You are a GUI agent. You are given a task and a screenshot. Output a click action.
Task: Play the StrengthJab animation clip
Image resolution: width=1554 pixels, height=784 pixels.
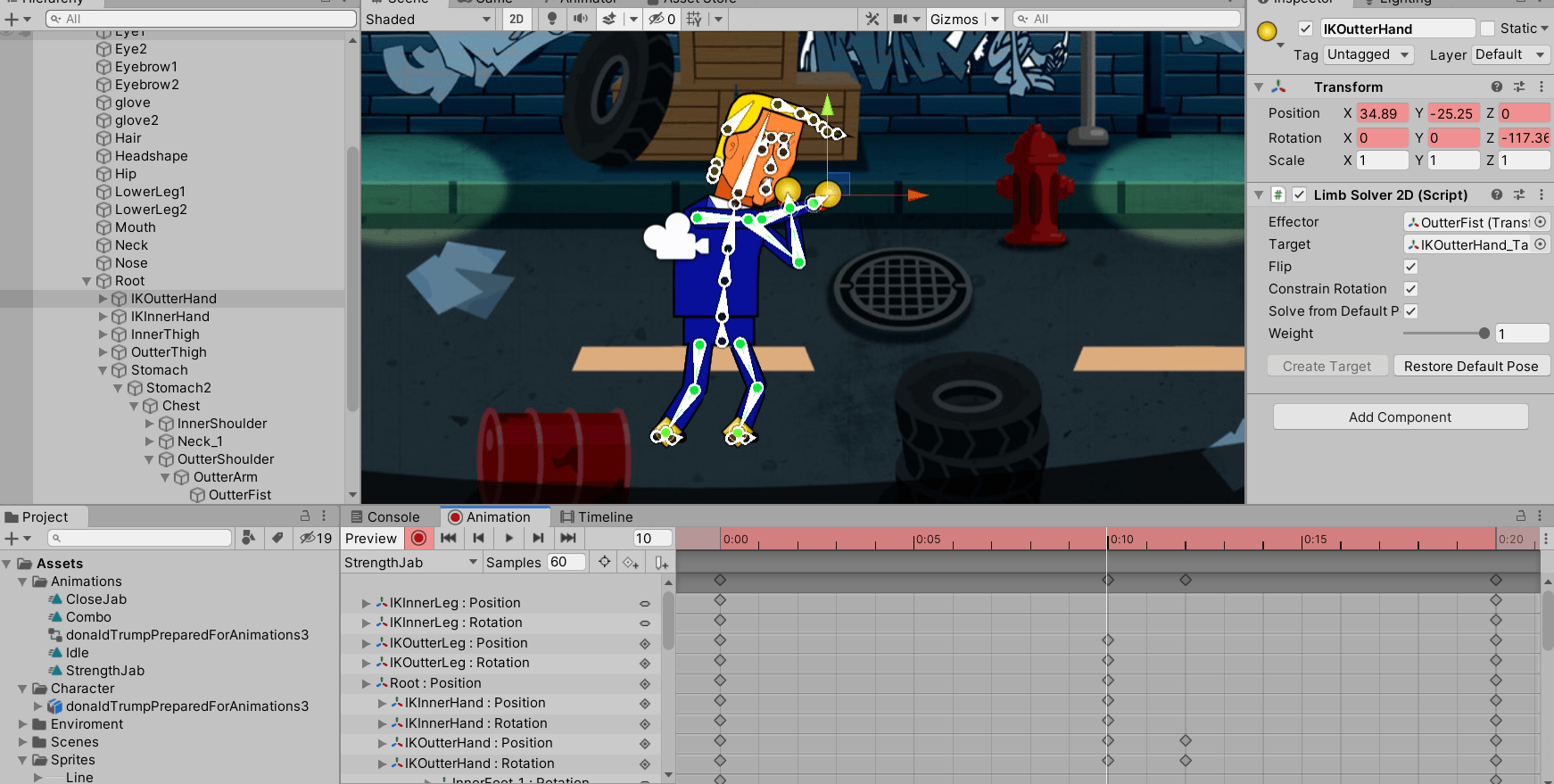pyautogui.click(x=508, y=538)
